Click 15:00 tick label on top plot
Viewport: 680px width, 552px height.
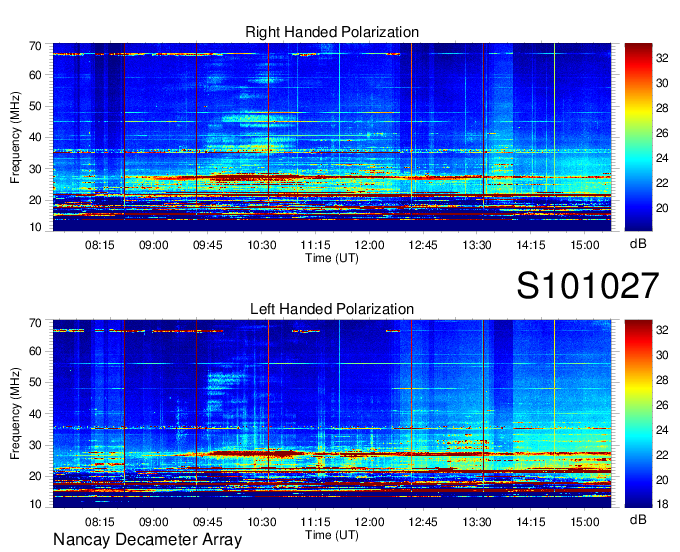[585, 245]
